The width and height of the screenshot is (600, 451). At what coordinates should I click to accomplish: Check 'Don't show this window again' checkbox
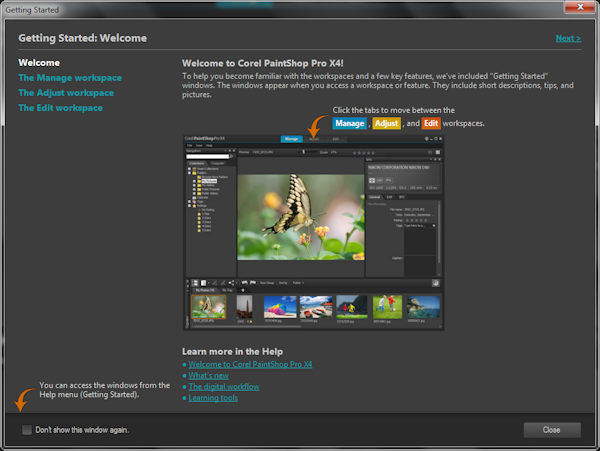(27, 430)
